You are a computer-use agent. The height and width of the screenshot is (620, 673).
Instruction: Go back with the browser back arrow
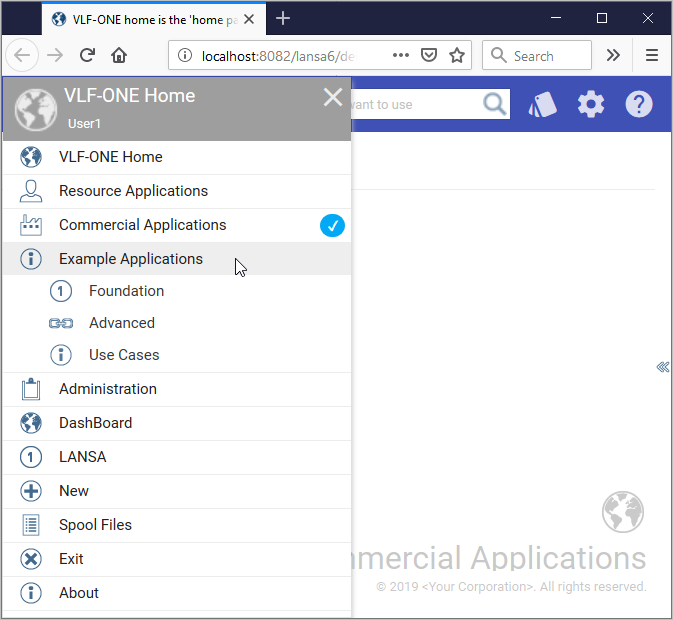pyautogui.click(x=22, y=55)
